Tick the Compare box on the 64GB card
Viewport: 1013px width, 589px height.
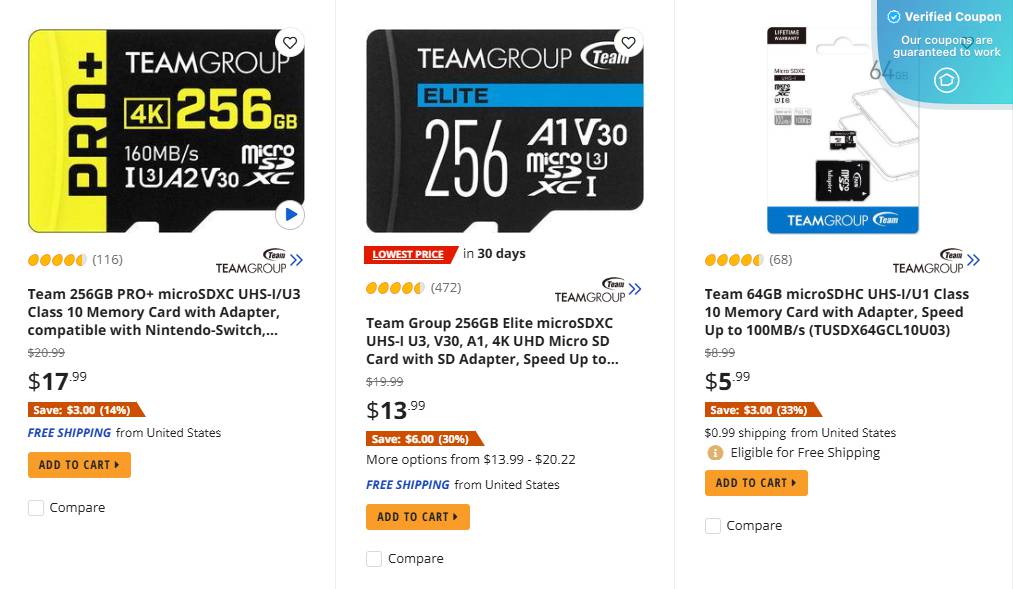pos(713,525)
